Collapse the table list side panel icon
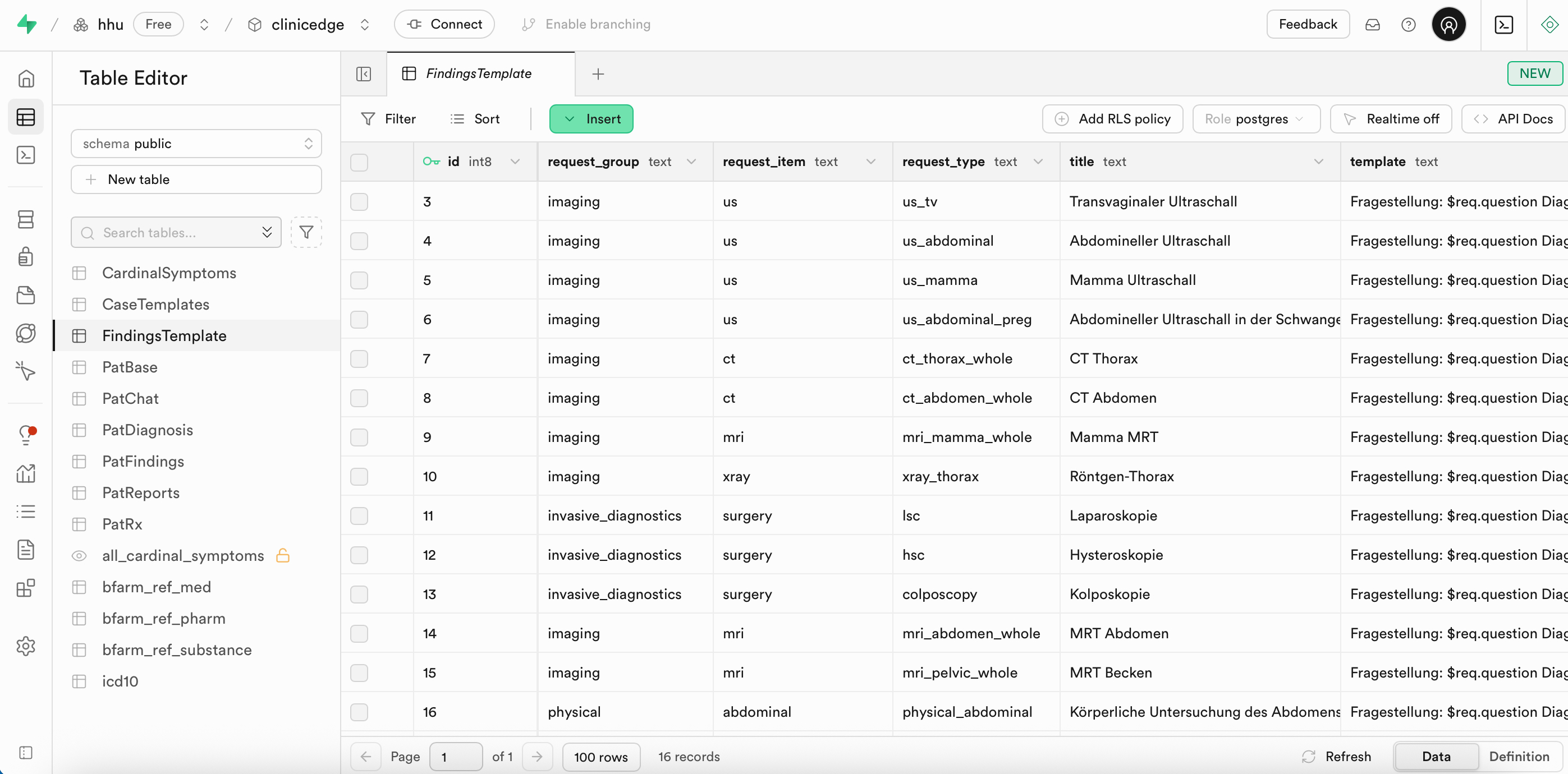The height and width of the screenshot is (774, 1568). pyautogui.click(x=364, y=73)
